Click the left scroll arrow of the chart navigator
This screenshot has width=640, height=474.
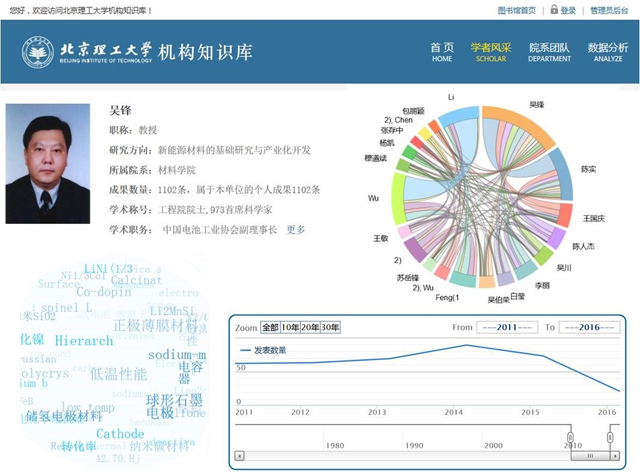238,458
